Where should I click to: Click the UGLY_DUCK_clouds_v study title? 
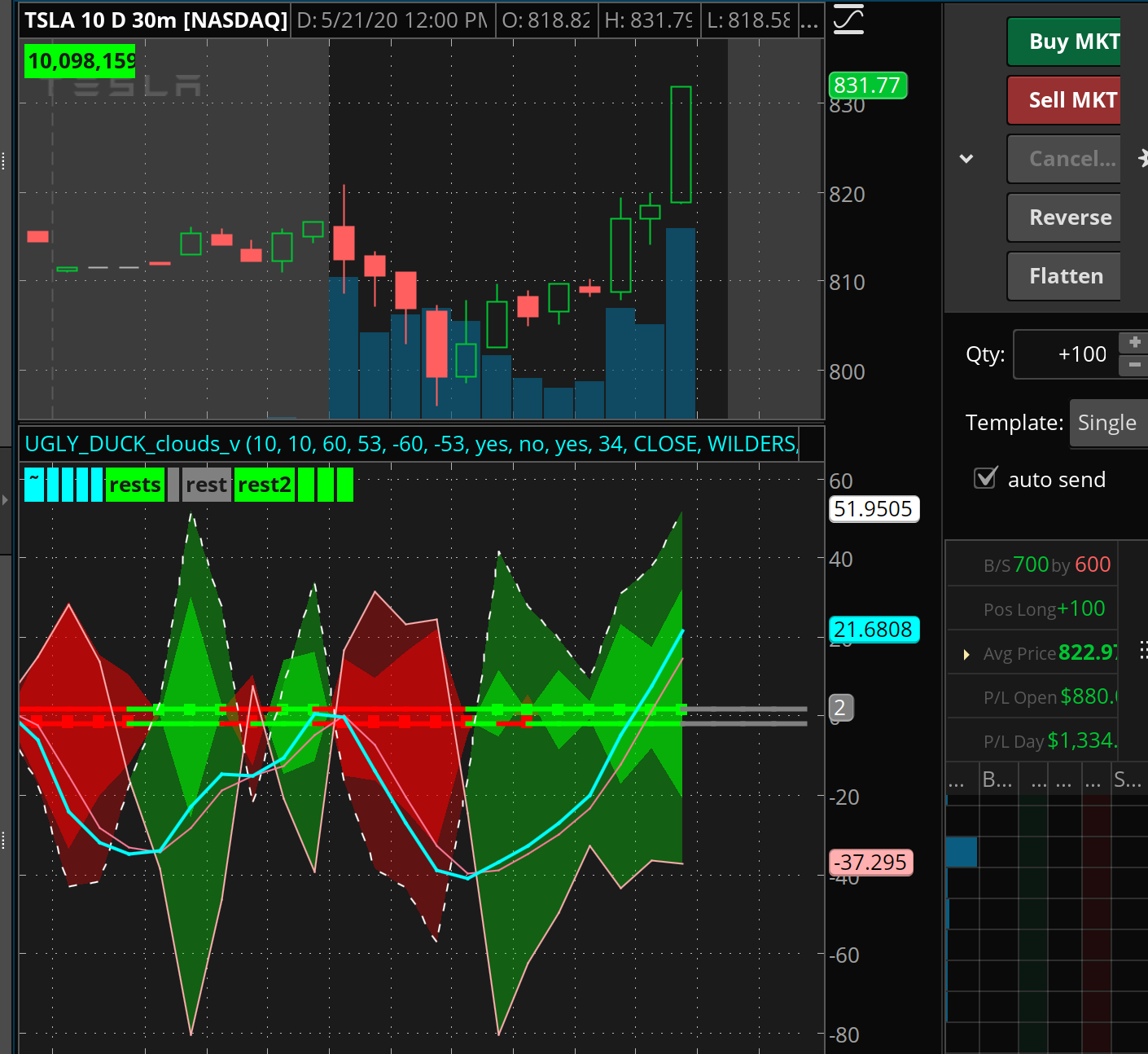tap(411, 444)
